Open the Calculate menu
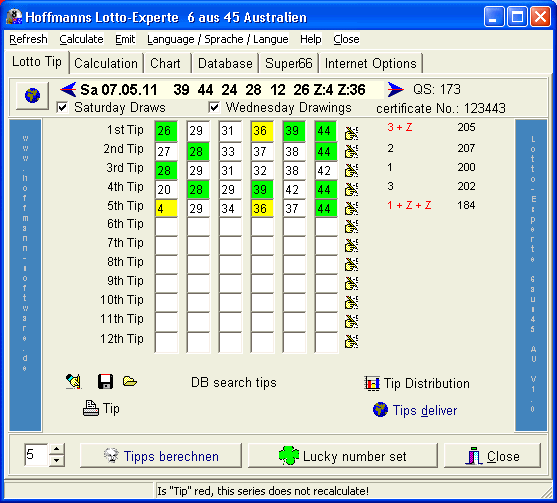Viewport: 557px width, 503px height. [81, 39]
